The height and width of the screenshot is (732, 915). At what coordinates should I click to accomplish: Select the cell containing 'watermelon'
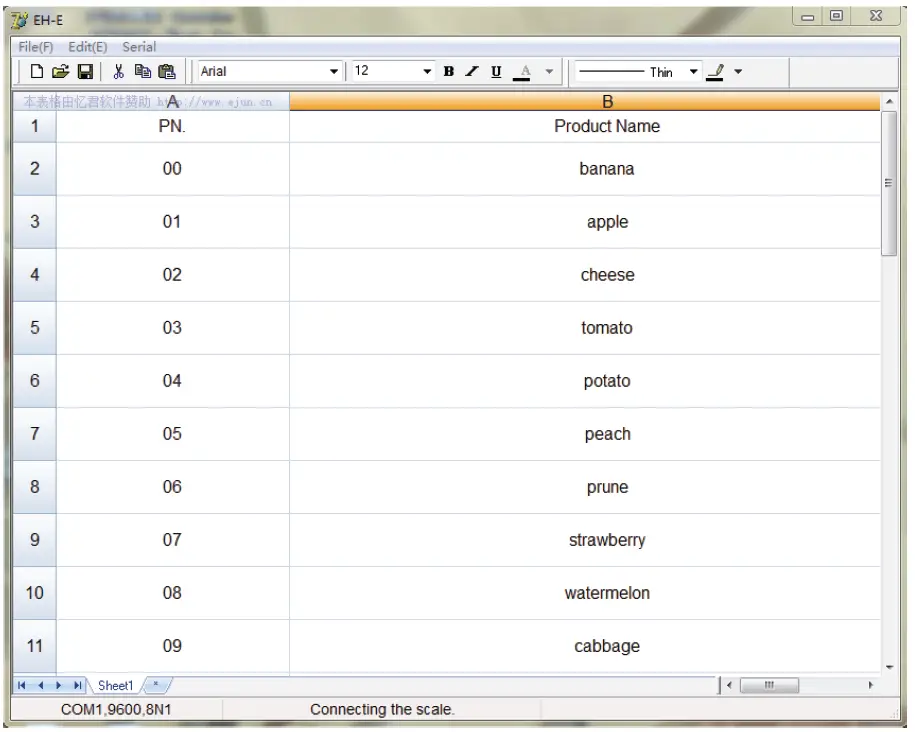click(x=585, y=593)
